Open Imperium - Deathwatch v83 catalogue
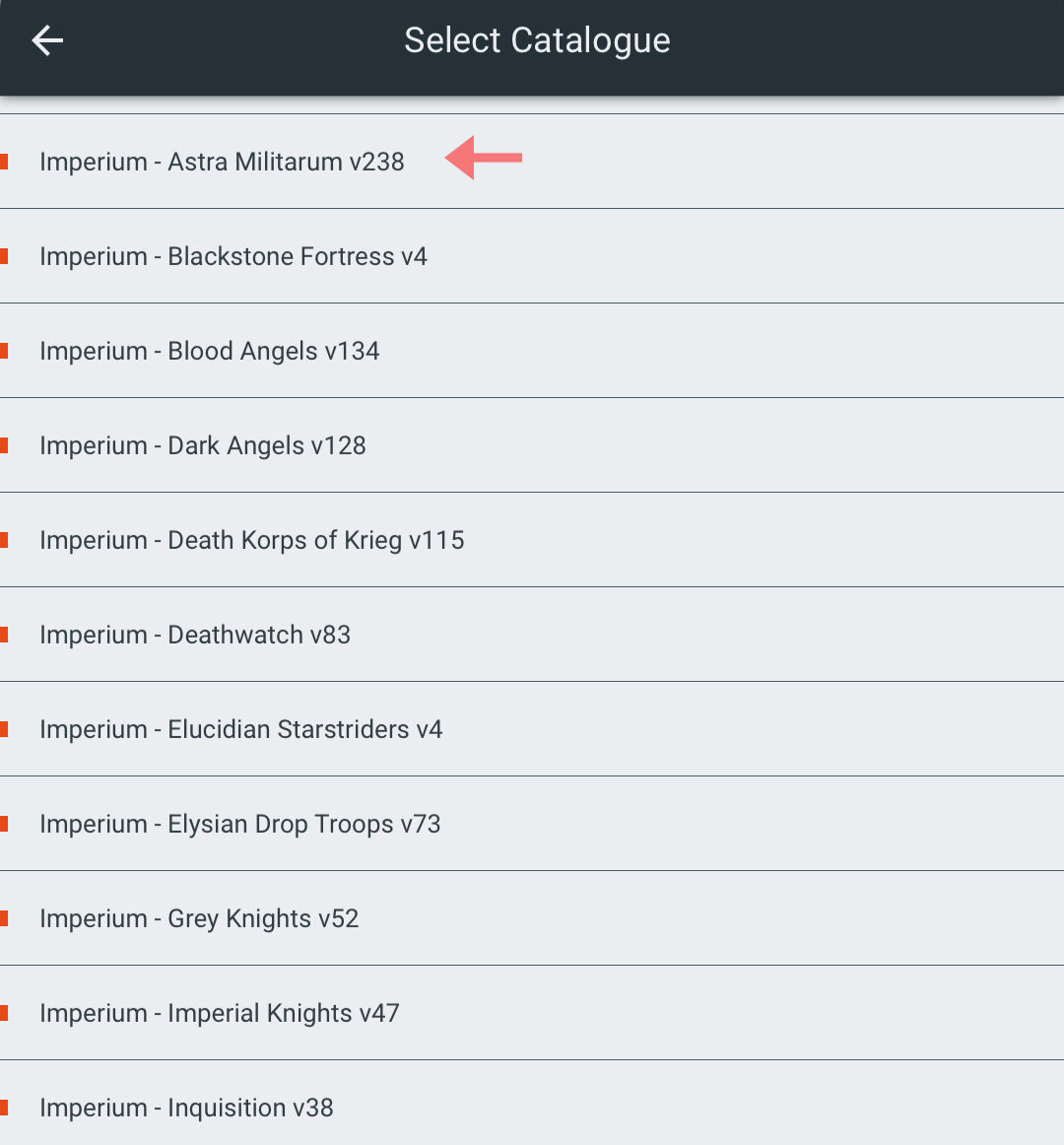 coord(532,635)
